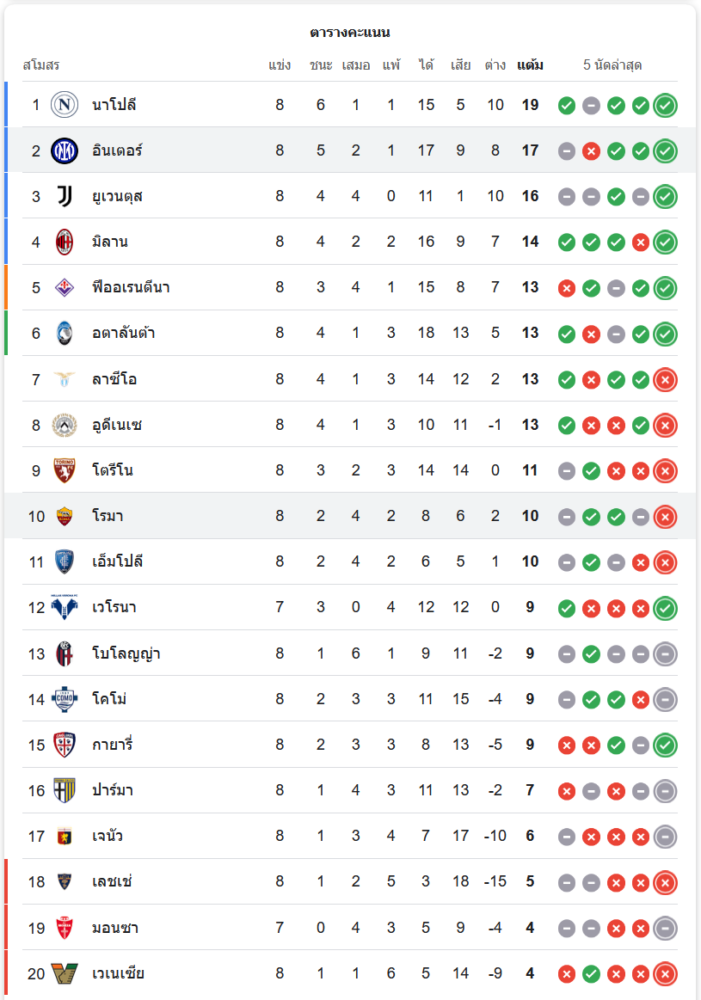Open the อตาลันต้า team link

[123, 333]
